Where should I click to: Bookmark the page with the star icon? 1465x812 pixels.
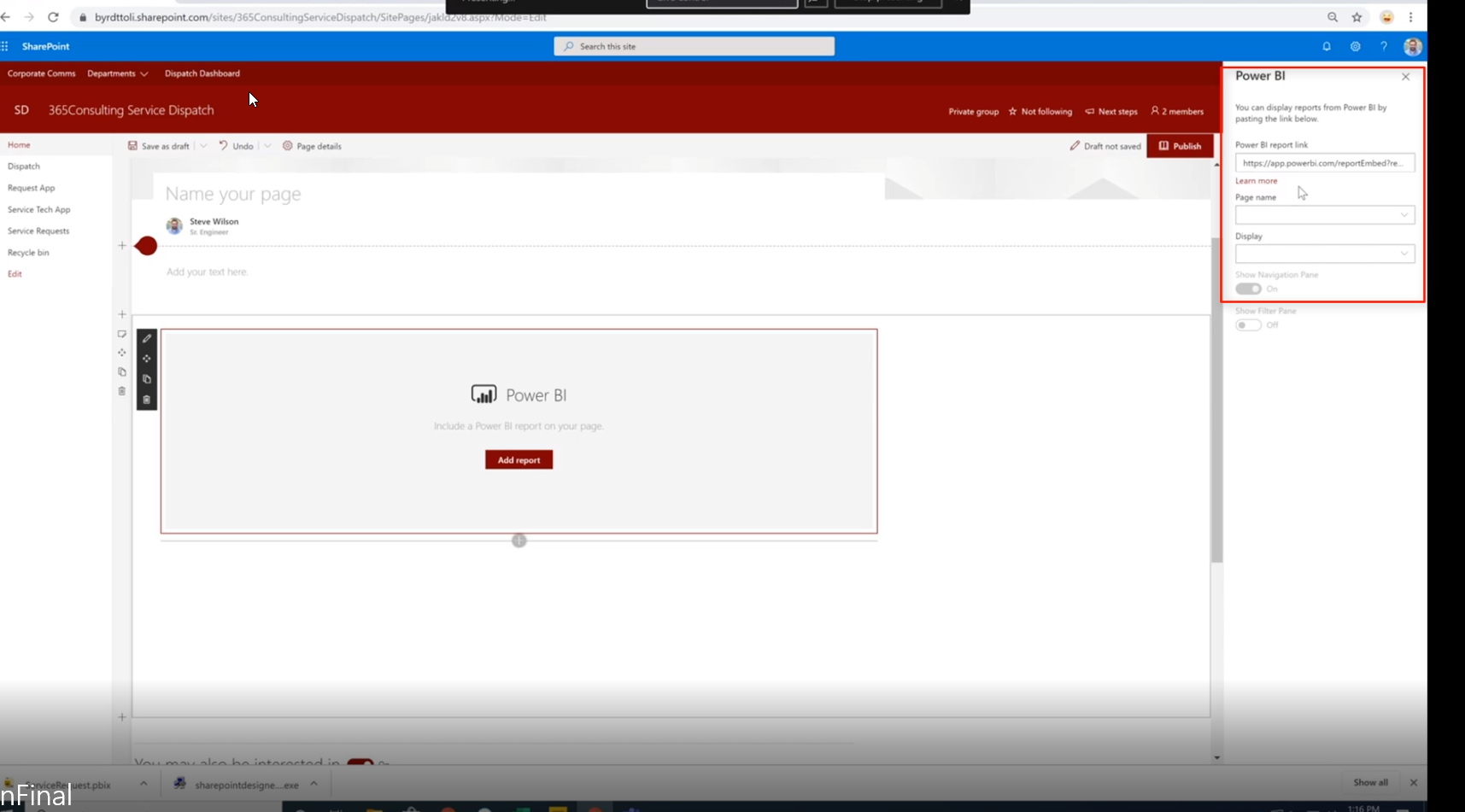click(1357, 17)
